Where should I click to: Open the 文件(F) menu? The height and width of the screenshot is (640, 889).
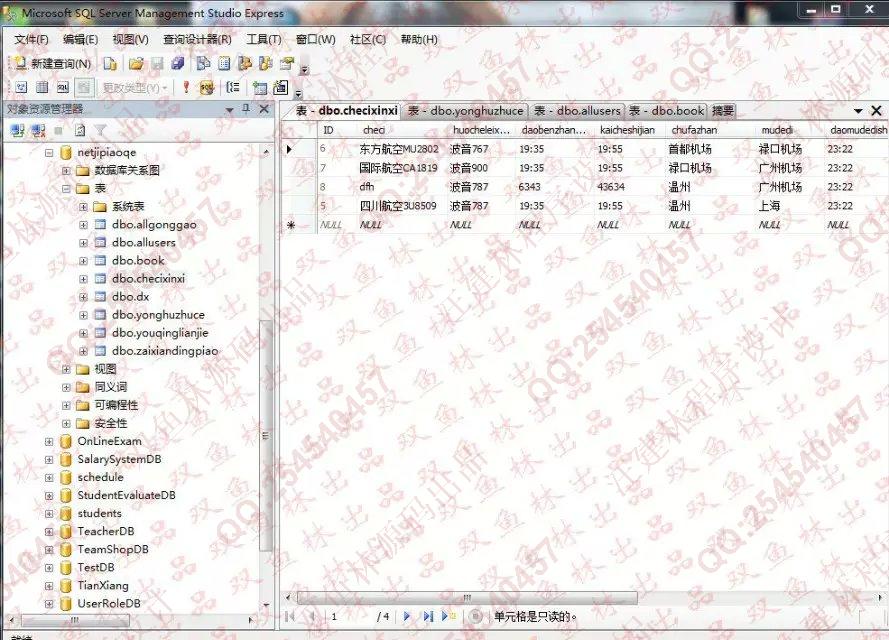pyautogui.click(x=32, y=39)
